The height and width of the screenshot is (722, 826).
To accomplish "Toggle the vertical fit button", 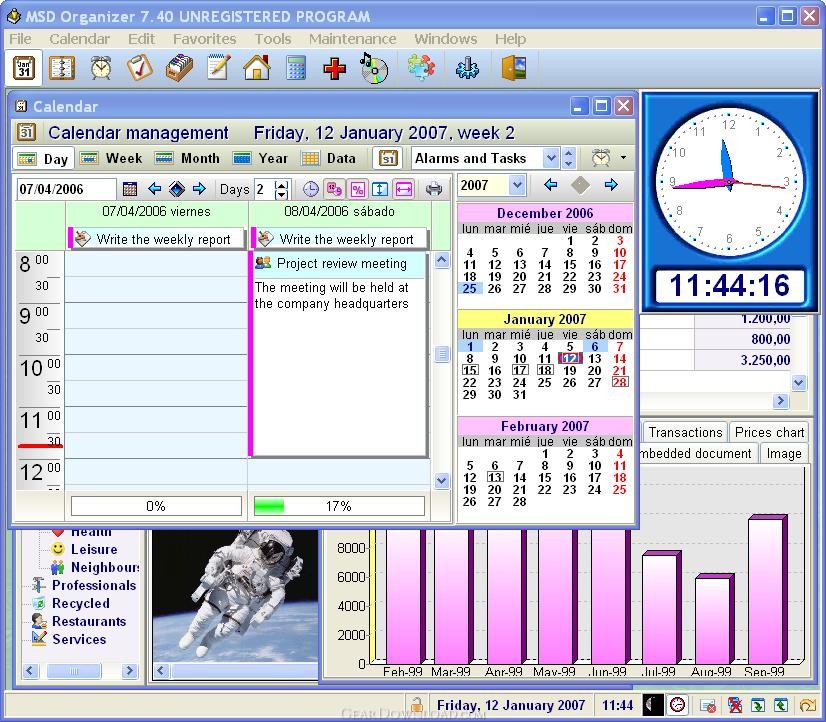I will (380, 189).
